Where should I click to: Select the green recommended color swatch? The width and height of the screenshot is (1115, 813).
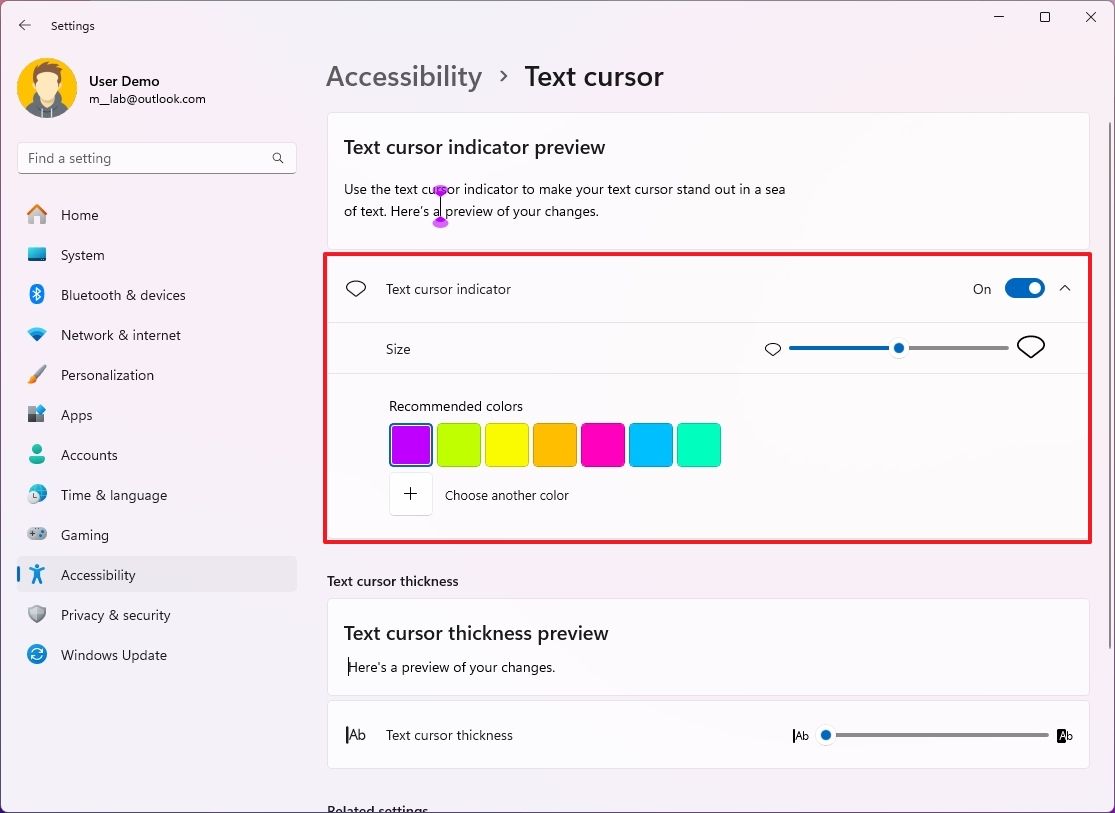(459, 444)
